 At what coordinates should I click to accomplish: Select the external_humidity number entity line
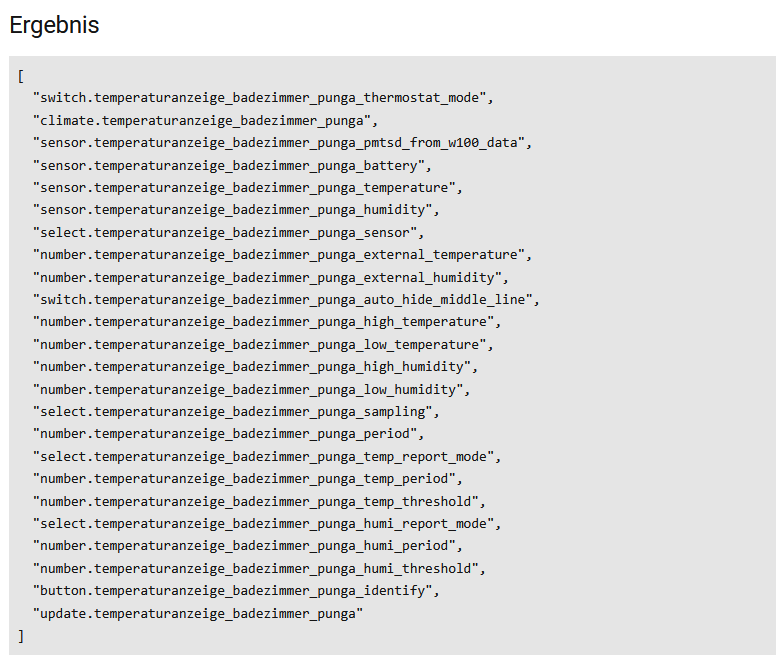click(270, 277)
